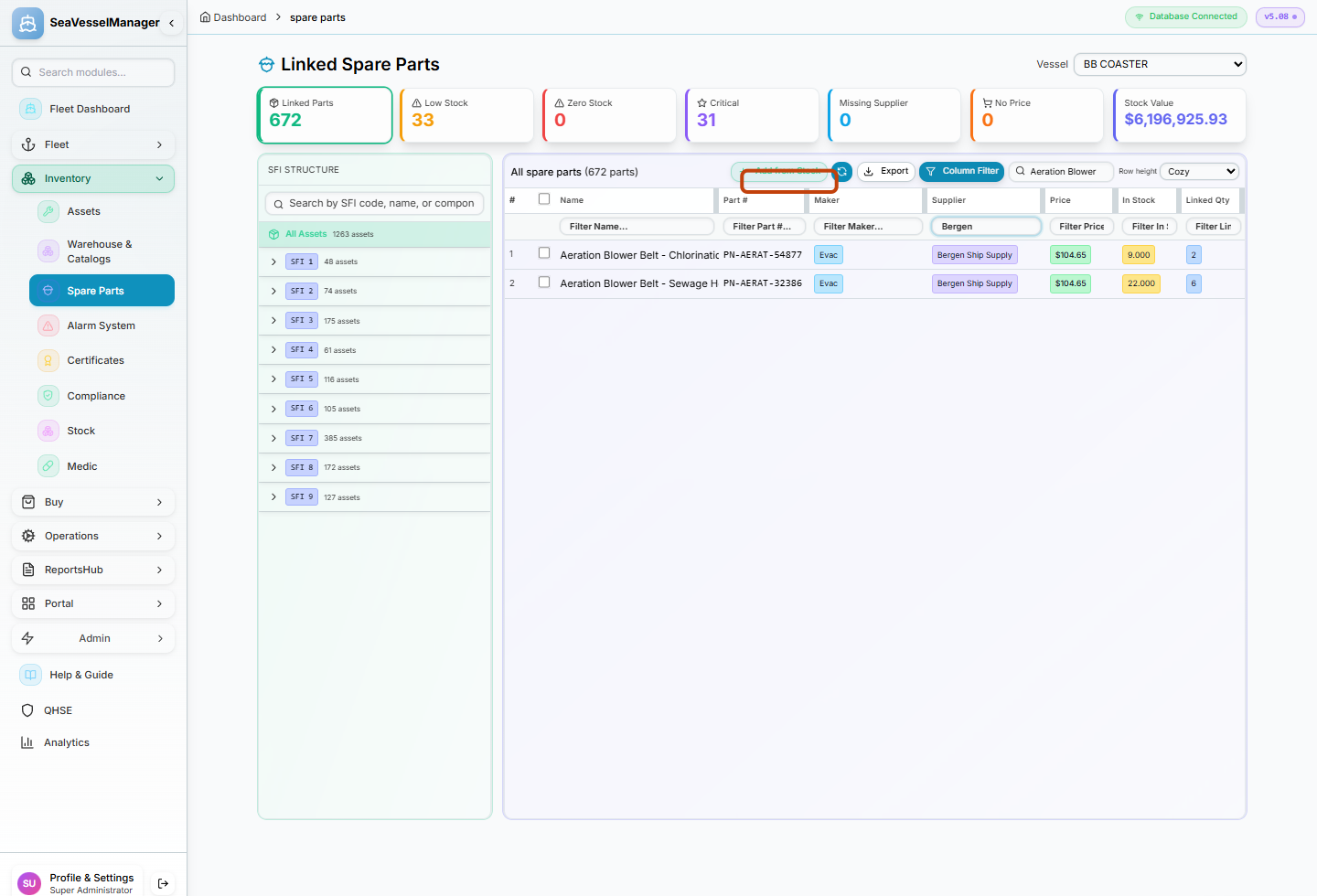
Task: Check the Sewage belt row checkbox
Action: (x=544, y=282)
